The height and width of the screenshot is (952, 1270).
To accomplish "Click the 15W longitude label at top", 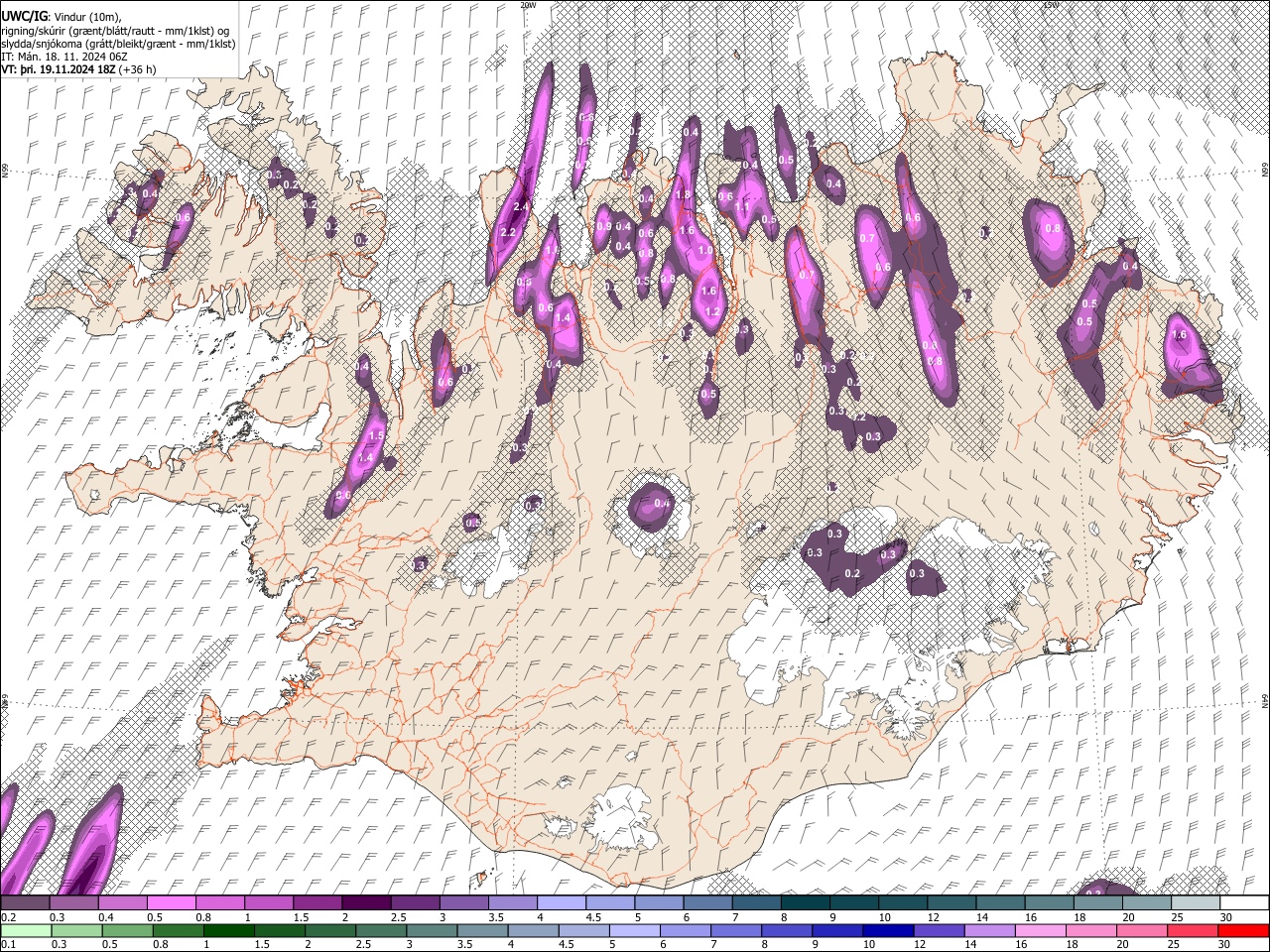I will (x=1051, y=5).
